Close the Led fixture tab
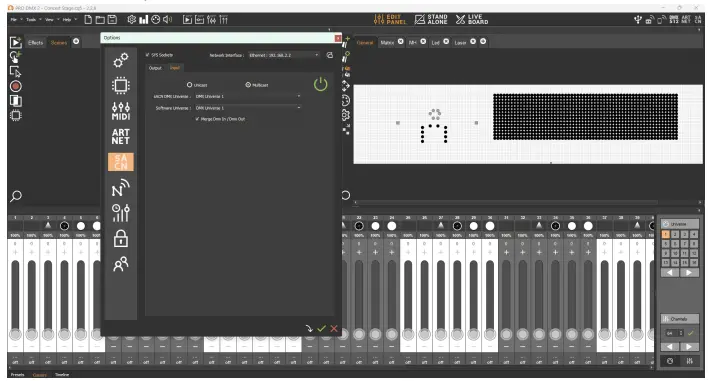This screenshot has width=710, height=381. (446, 41)
